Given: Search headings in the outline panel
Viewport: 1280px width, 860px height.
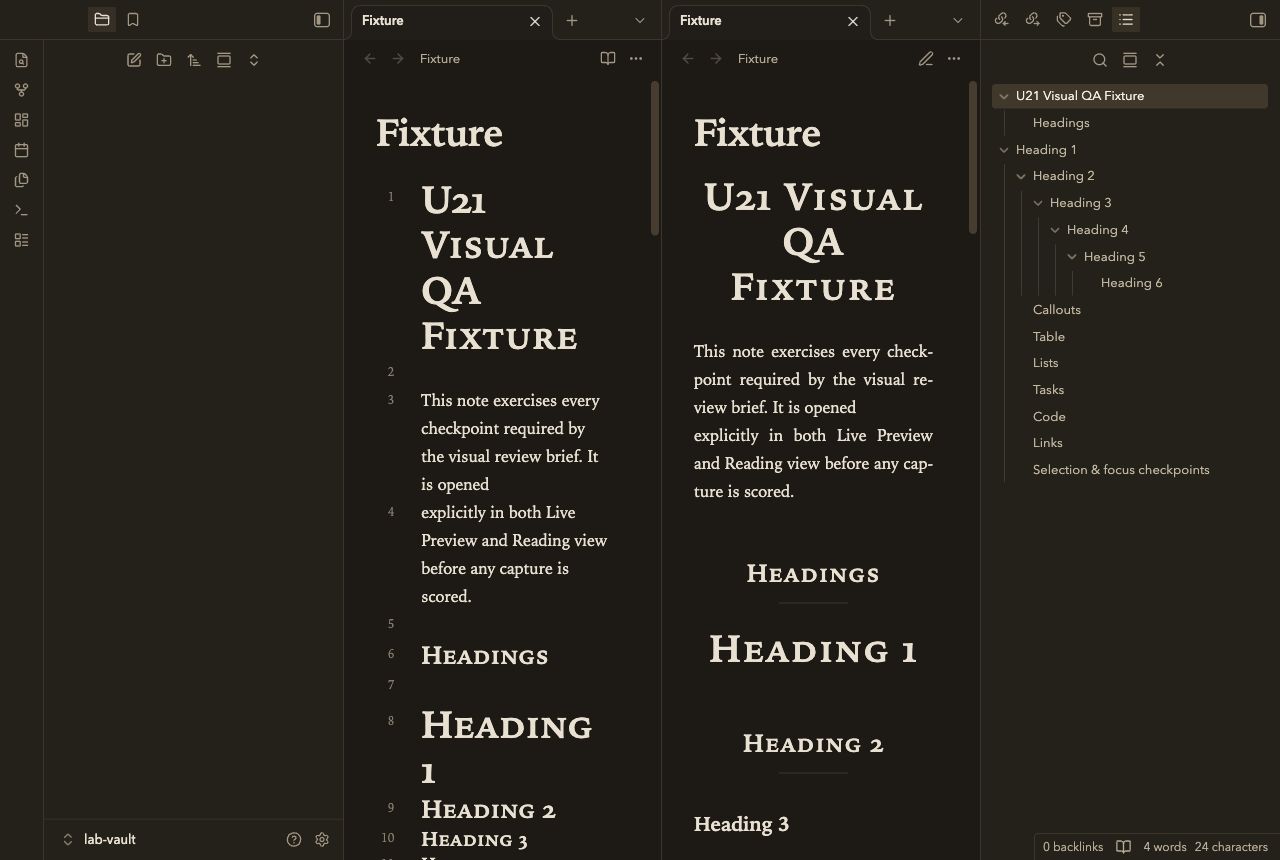Looking at the screenshot, I should tap(1100, 60).
